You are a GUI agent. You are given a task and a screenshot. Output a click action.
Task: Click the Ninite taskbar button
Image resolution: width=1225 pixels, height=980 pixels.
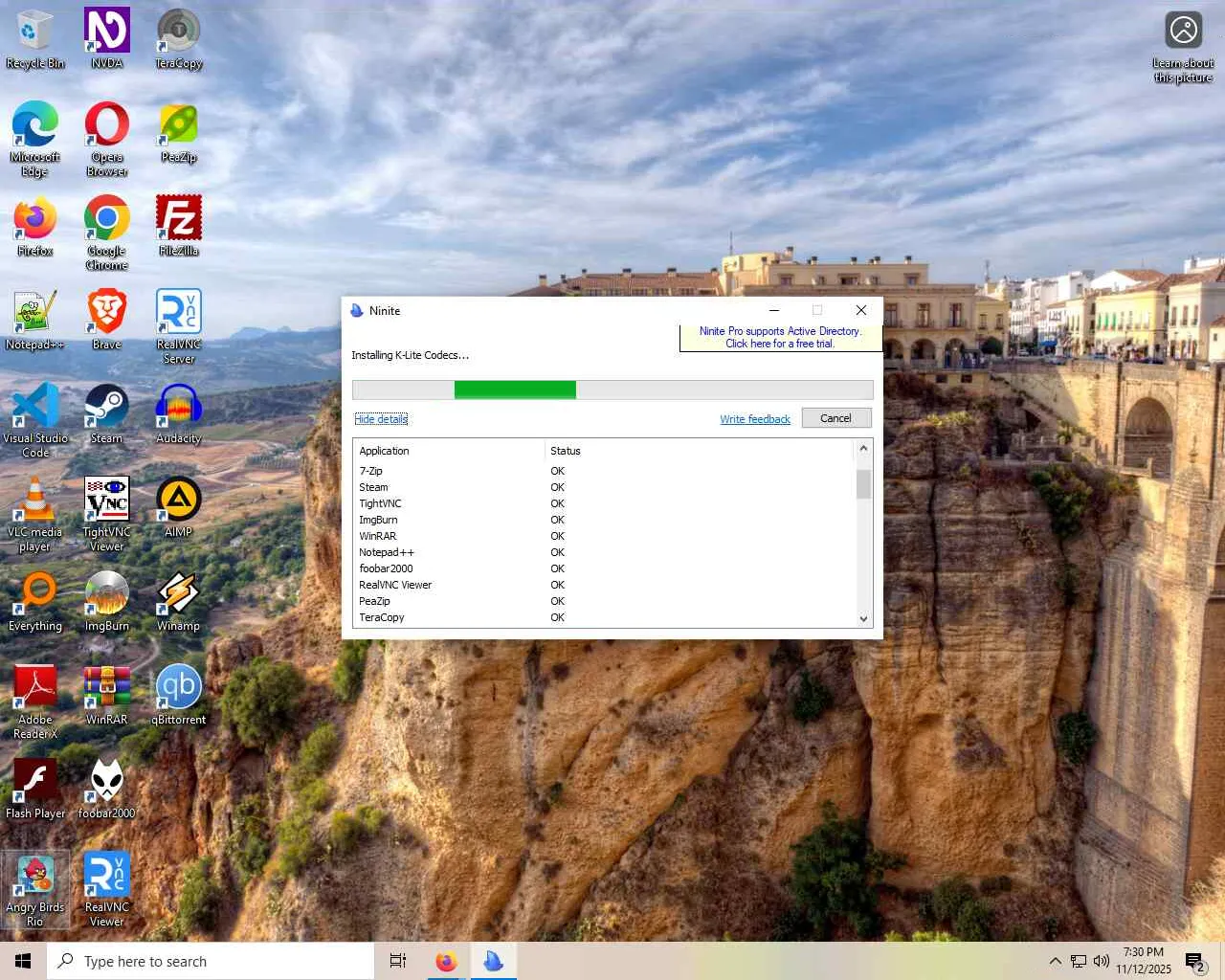pyautogui.click(x=494, y=961)
